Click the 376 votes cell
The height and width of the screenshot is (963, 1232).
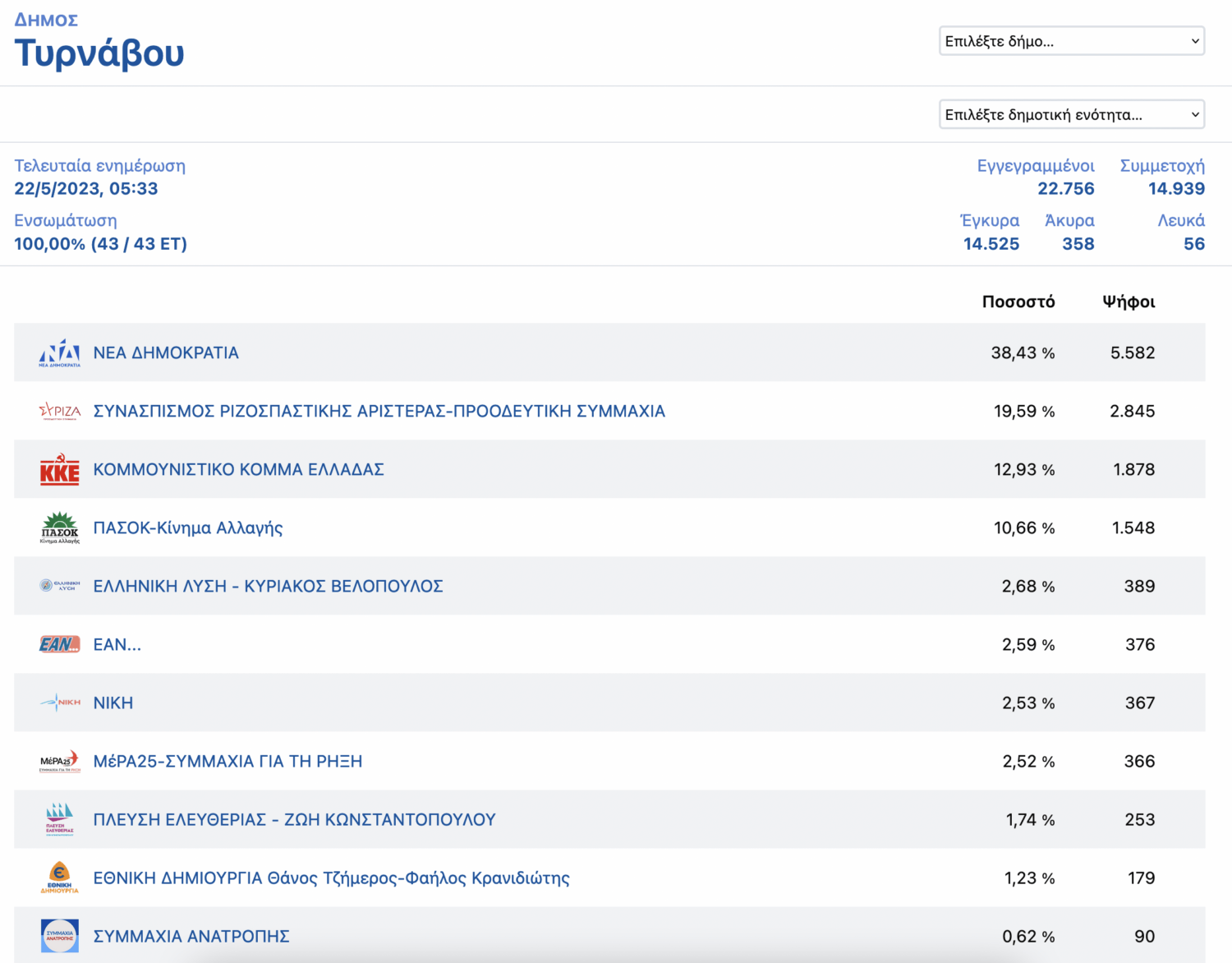tap(1140, 644)
